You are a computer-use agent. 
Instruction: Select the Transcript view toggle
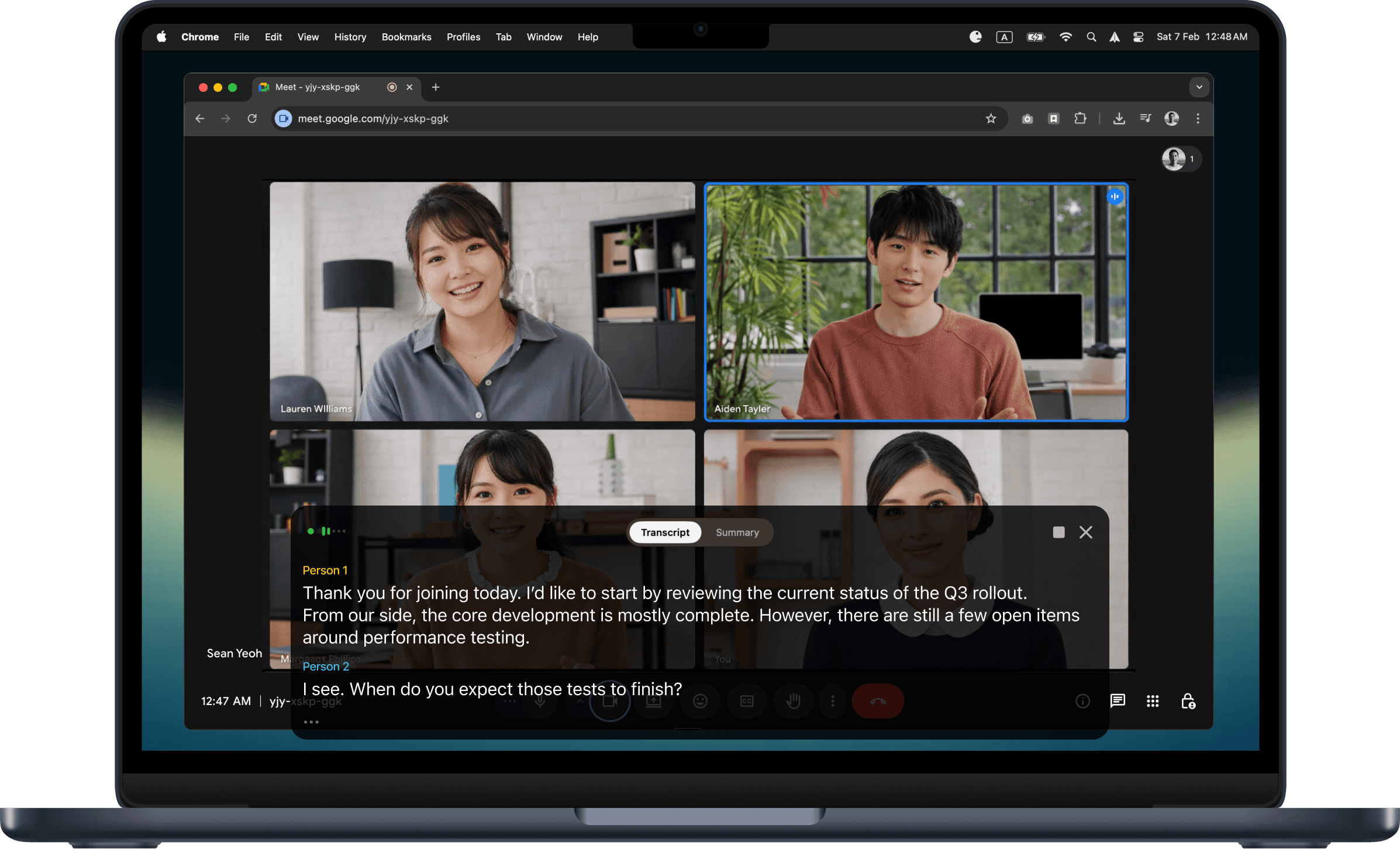665,532
